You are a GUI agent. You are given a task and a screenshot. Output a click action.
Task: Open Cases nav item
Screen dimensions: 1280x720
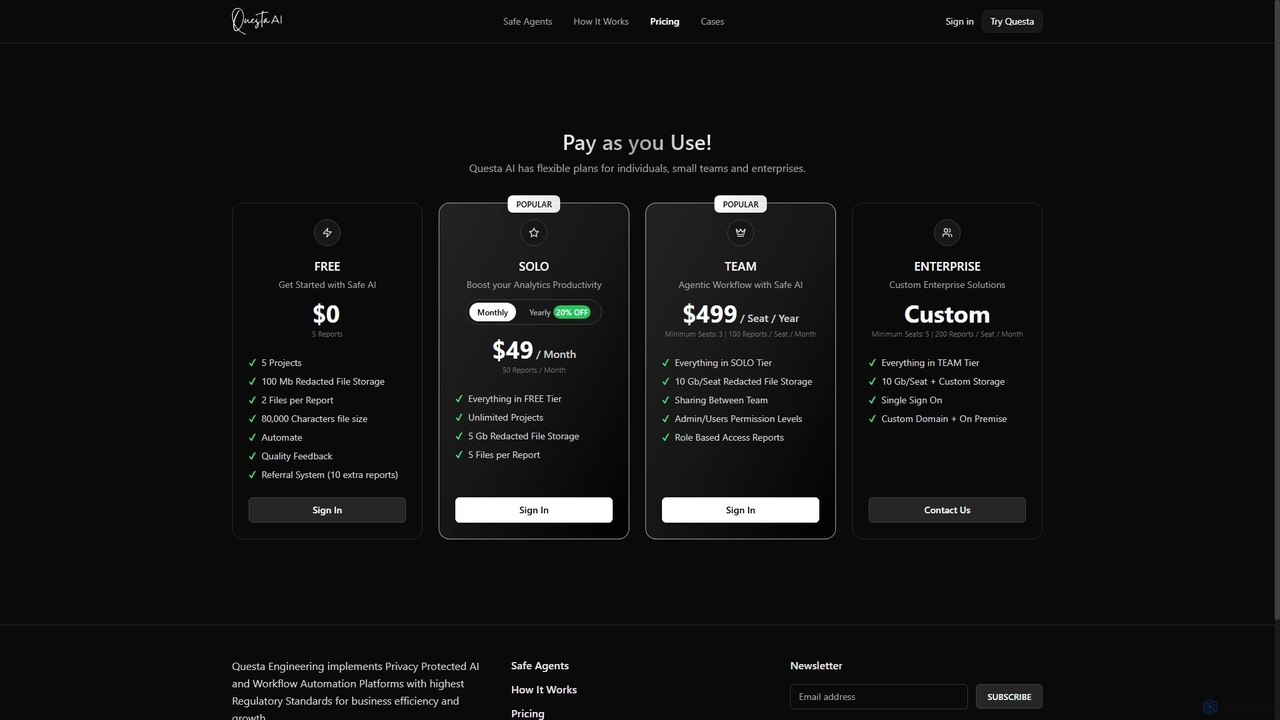(712, 21)
